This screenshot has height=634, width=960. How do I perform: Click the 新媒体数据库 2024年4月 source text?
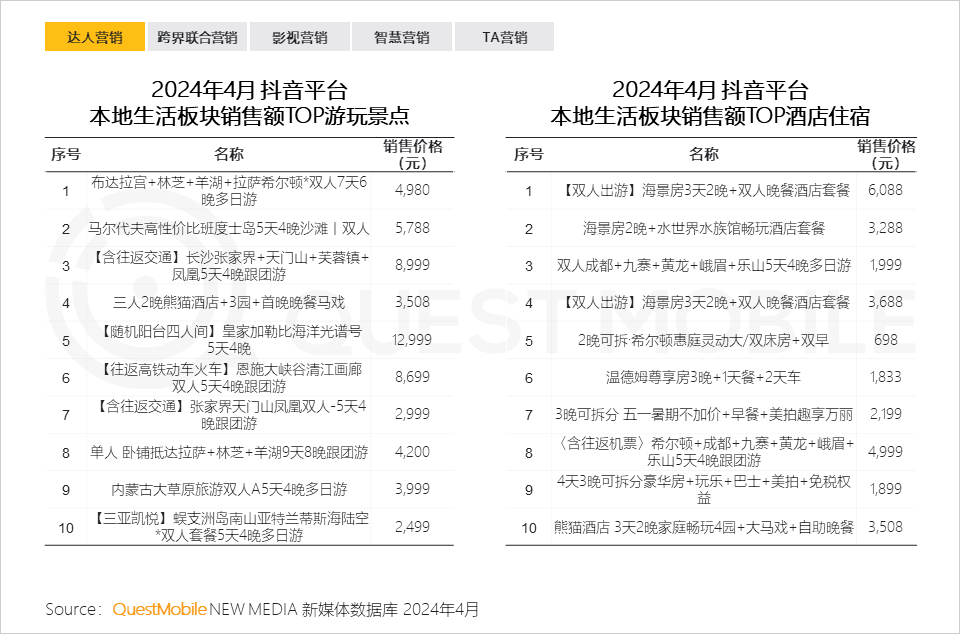pyautogui.click(x=391, y=610)
